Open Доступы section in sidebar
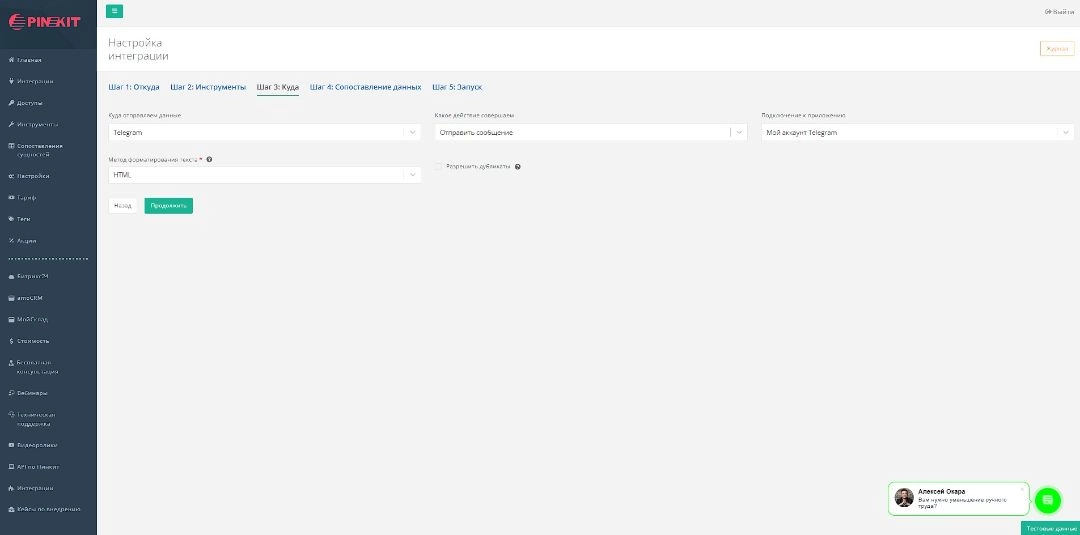1080x535 pixels. coord(30,103)
